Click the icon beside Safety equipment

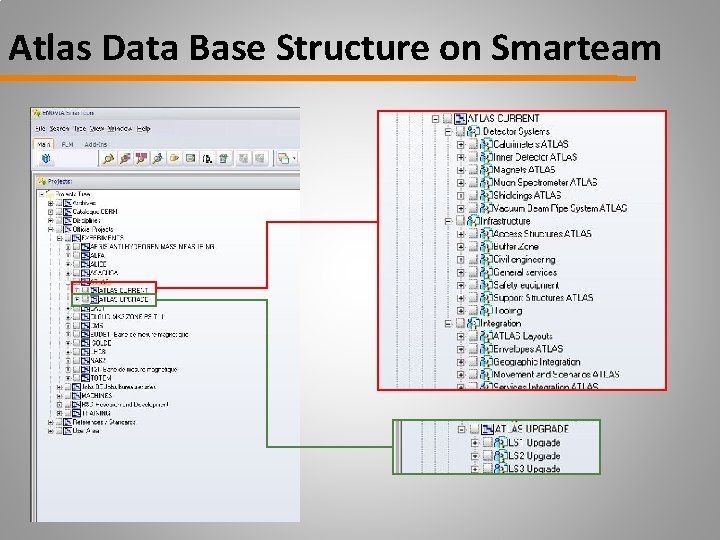pyautogui.click(x=486, y=285)
